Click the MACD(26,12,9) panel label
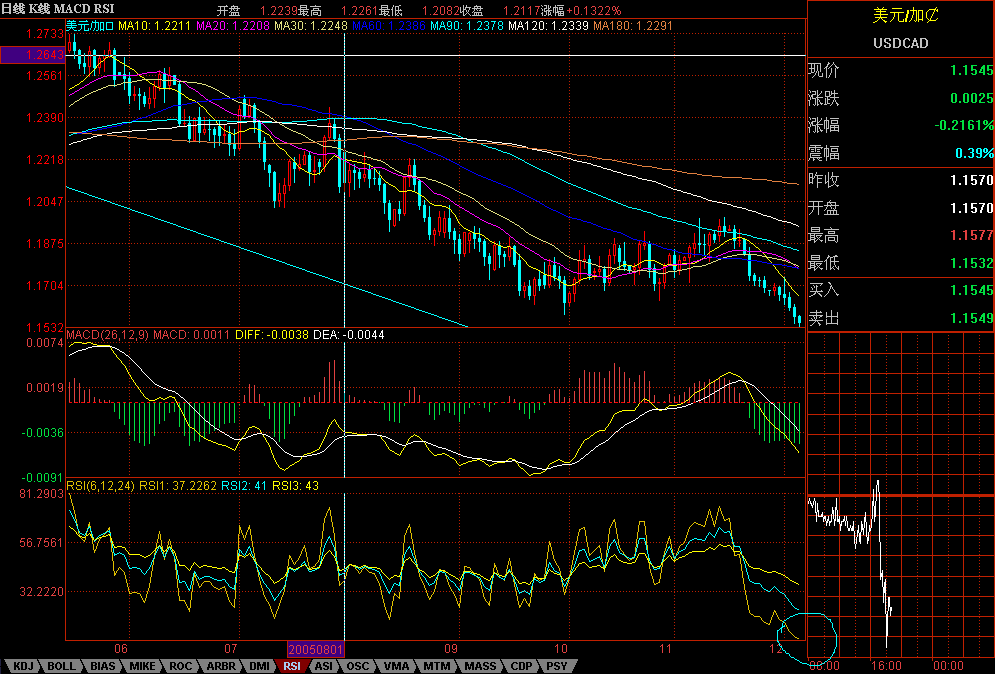Screen dimensions: 995x674 click(108, 333)
